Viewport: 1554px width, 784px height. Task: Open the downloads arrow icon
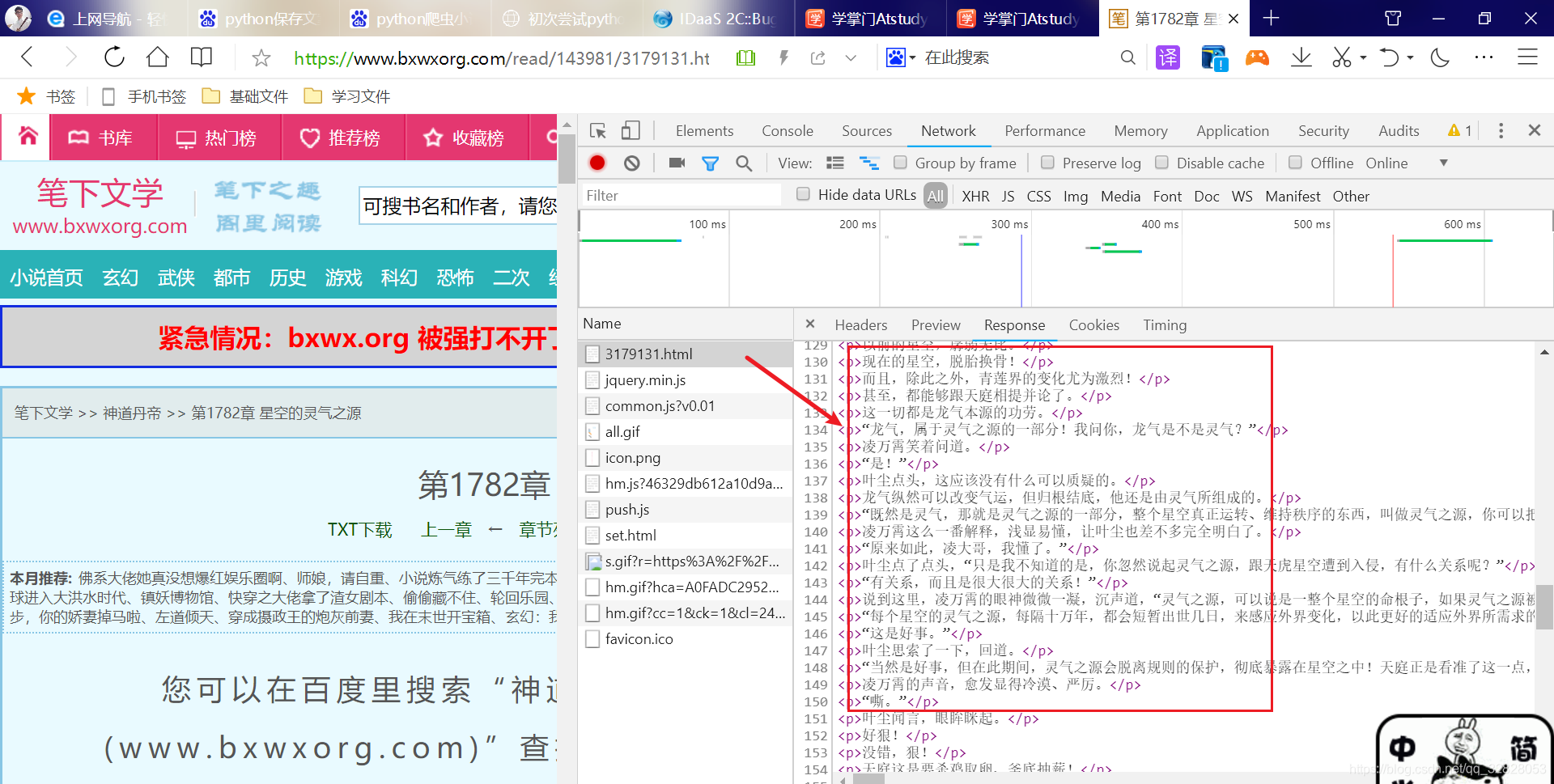pyautogui.click(x=1301, y=57)
